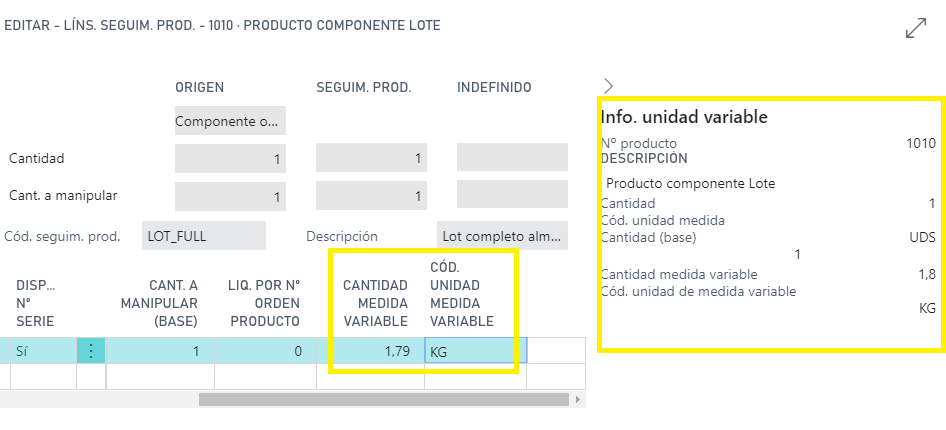Click the Lot completo alm... description field
This screenshot has height=430, width=946.
(x=502, y=236)
